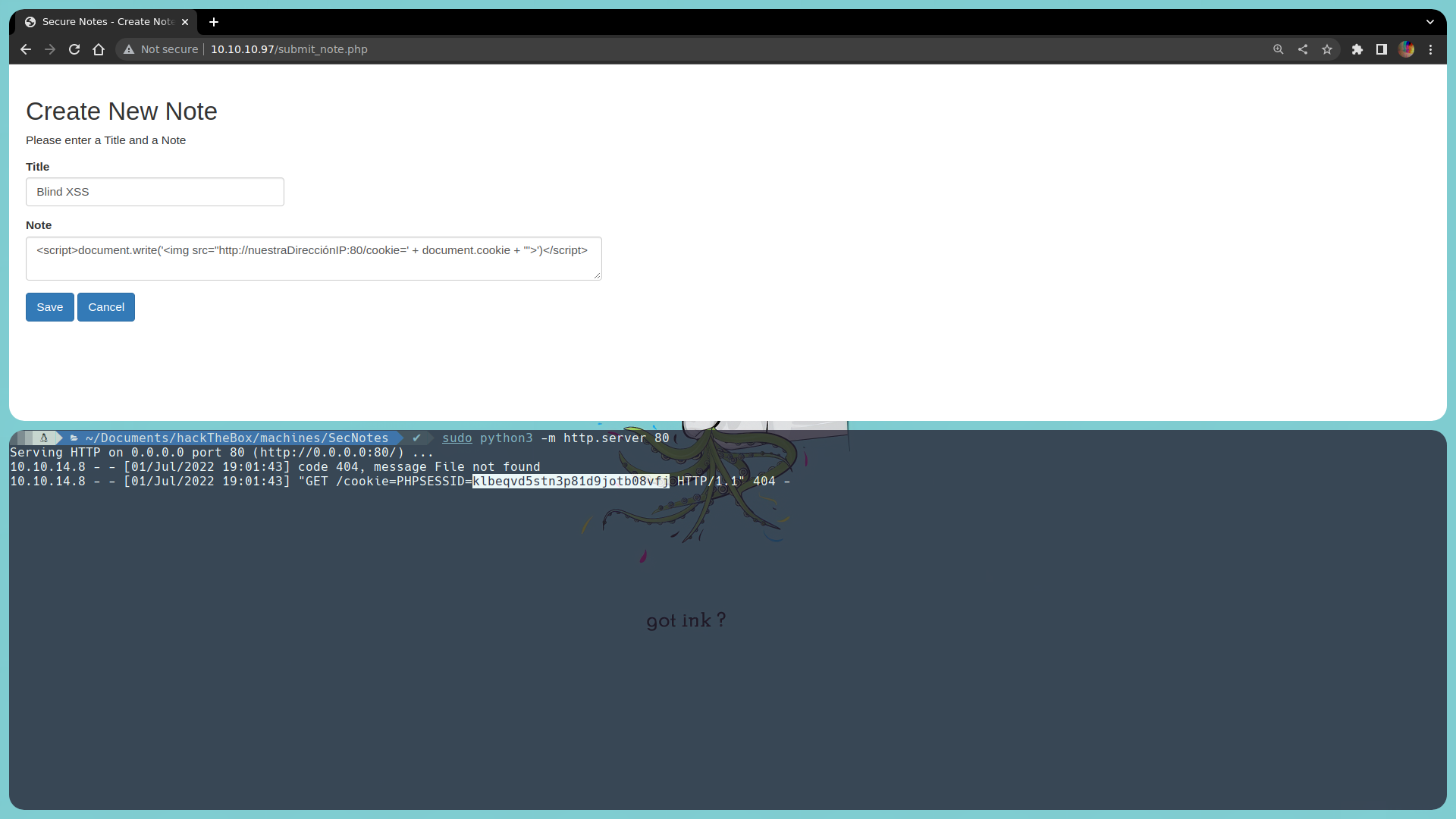
Task: Open the zoom magnifier in address bar
Action: pyautogui.click(x=1279, y=49)
